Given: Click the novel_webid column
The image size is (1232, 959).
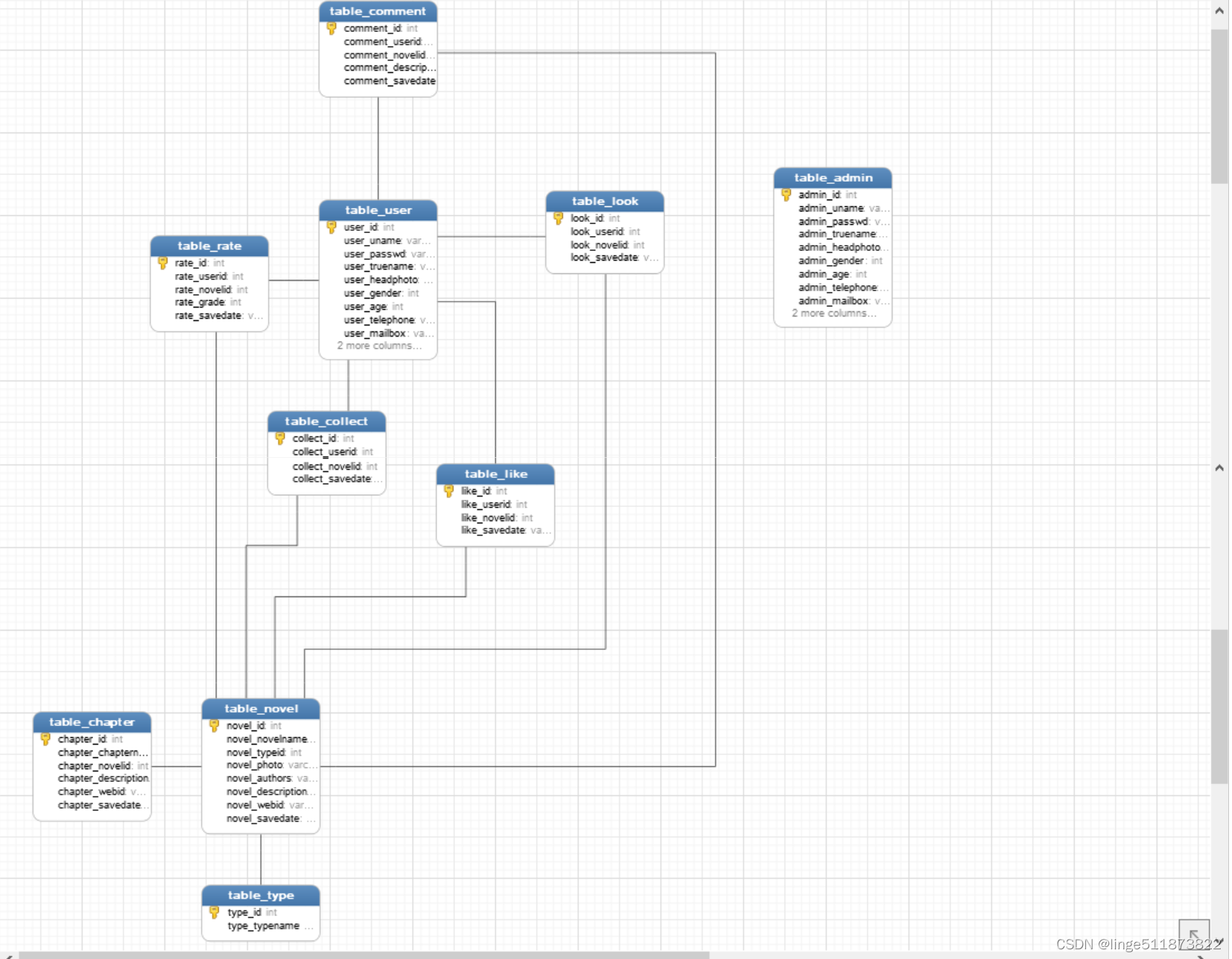Looking at the screenshot, I should [x=270, y=805].
